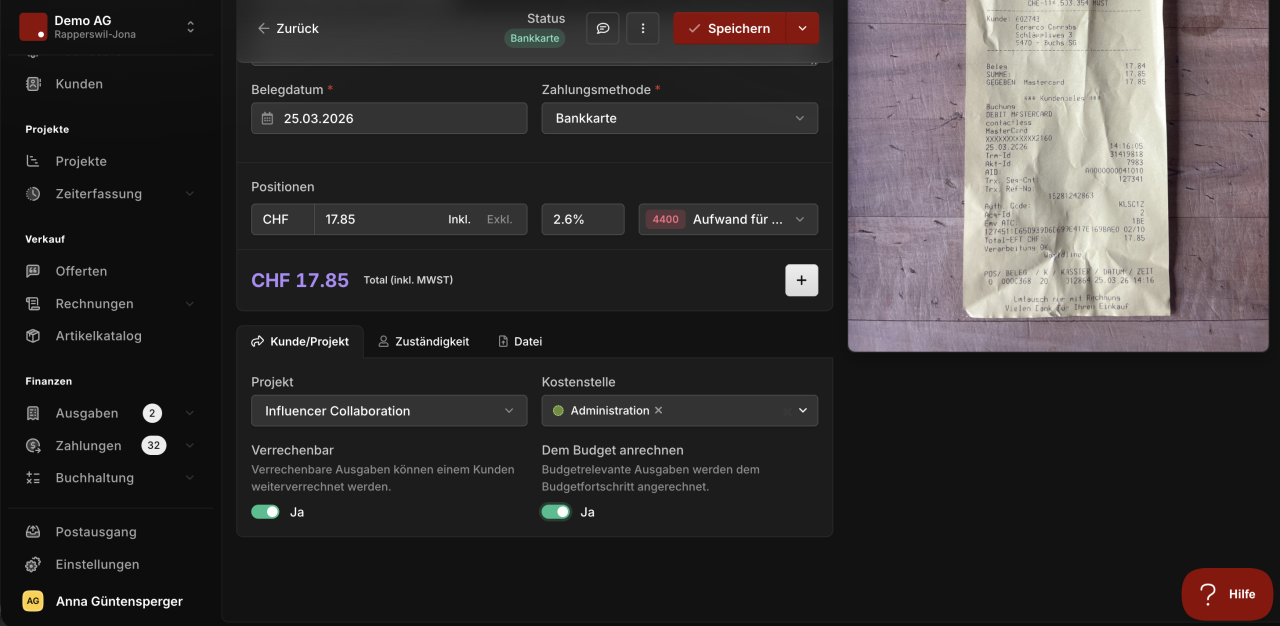Open Artikelkatalog box icon in sidebar
The image size is (1280, 626).
tap(33, 336)
